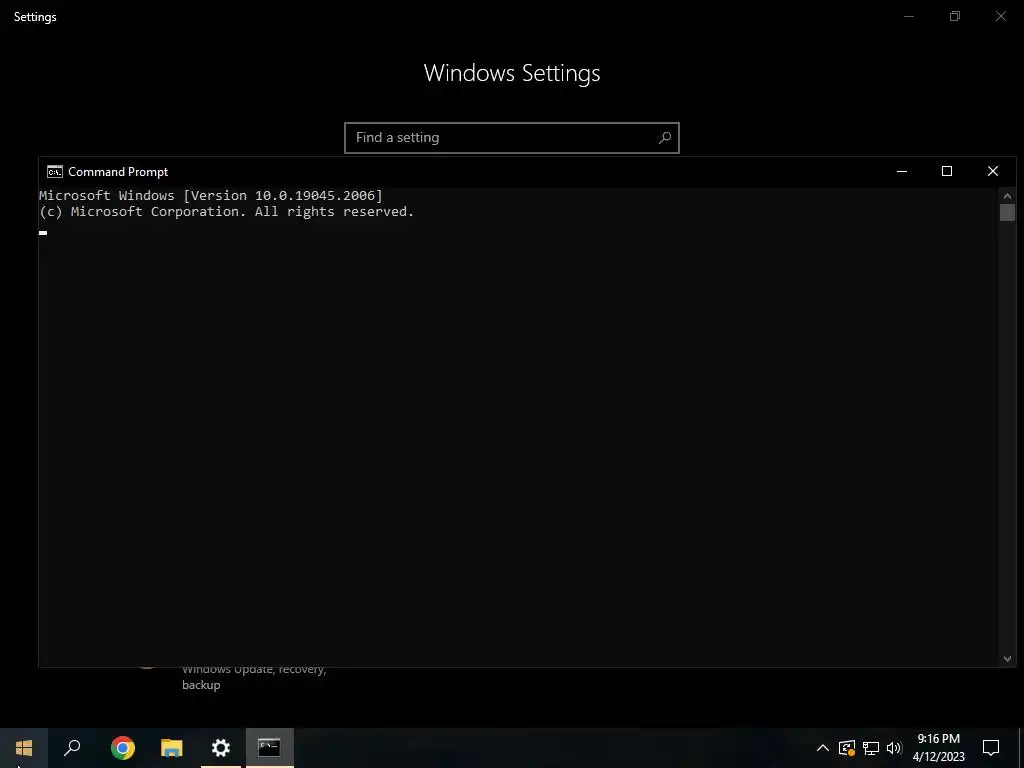Image resolution: width=1024 pixels, height=768 pixels.
Task: Open taskbar search magnifier
Action: tap(72, 748)
